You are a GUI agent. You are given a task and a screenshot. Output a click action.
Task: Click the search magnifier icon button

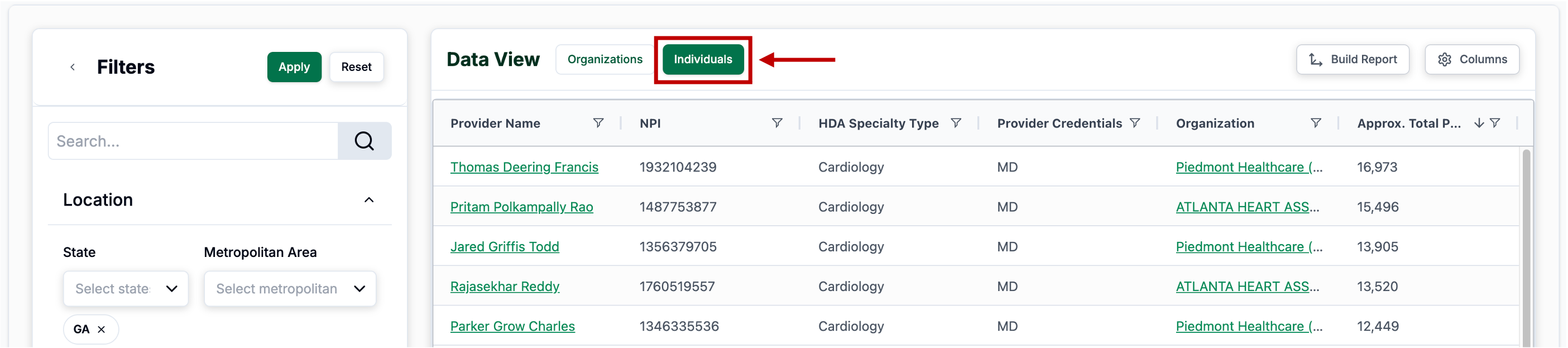tap(364, 141)
